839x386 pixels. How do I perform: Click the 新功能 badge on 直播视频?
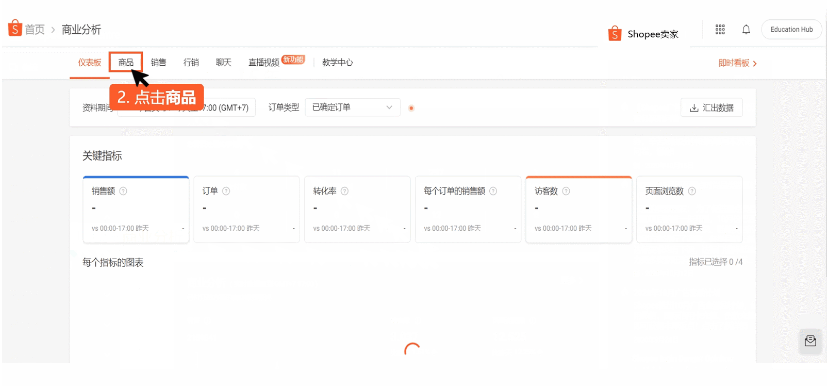pos(293,60)
